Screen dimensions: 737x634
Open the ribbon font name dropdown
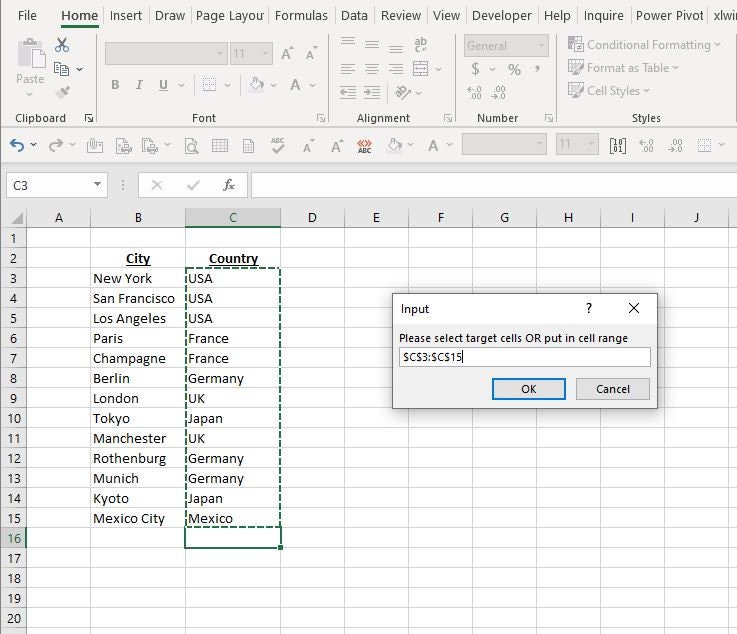(x=220, y=54)
